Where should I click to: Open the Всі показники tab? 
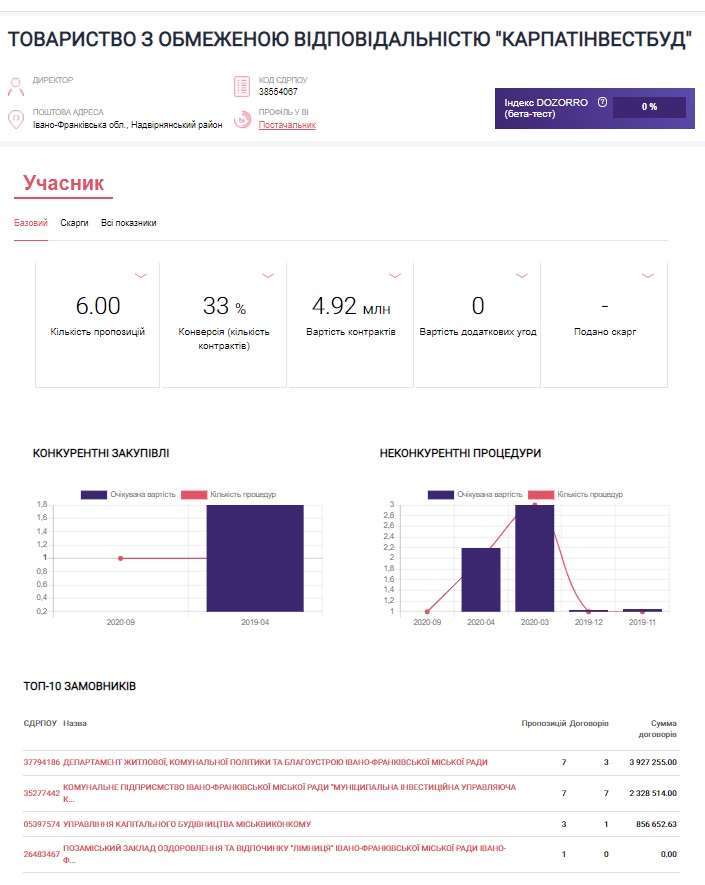pyautogui.click(x=129, y=223)
